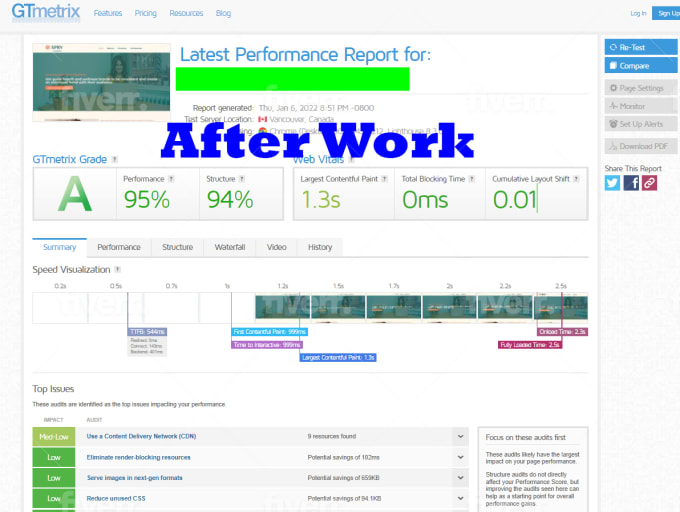Select the Summary tab
Screen dimensions: 680x512
coord(59,247)
